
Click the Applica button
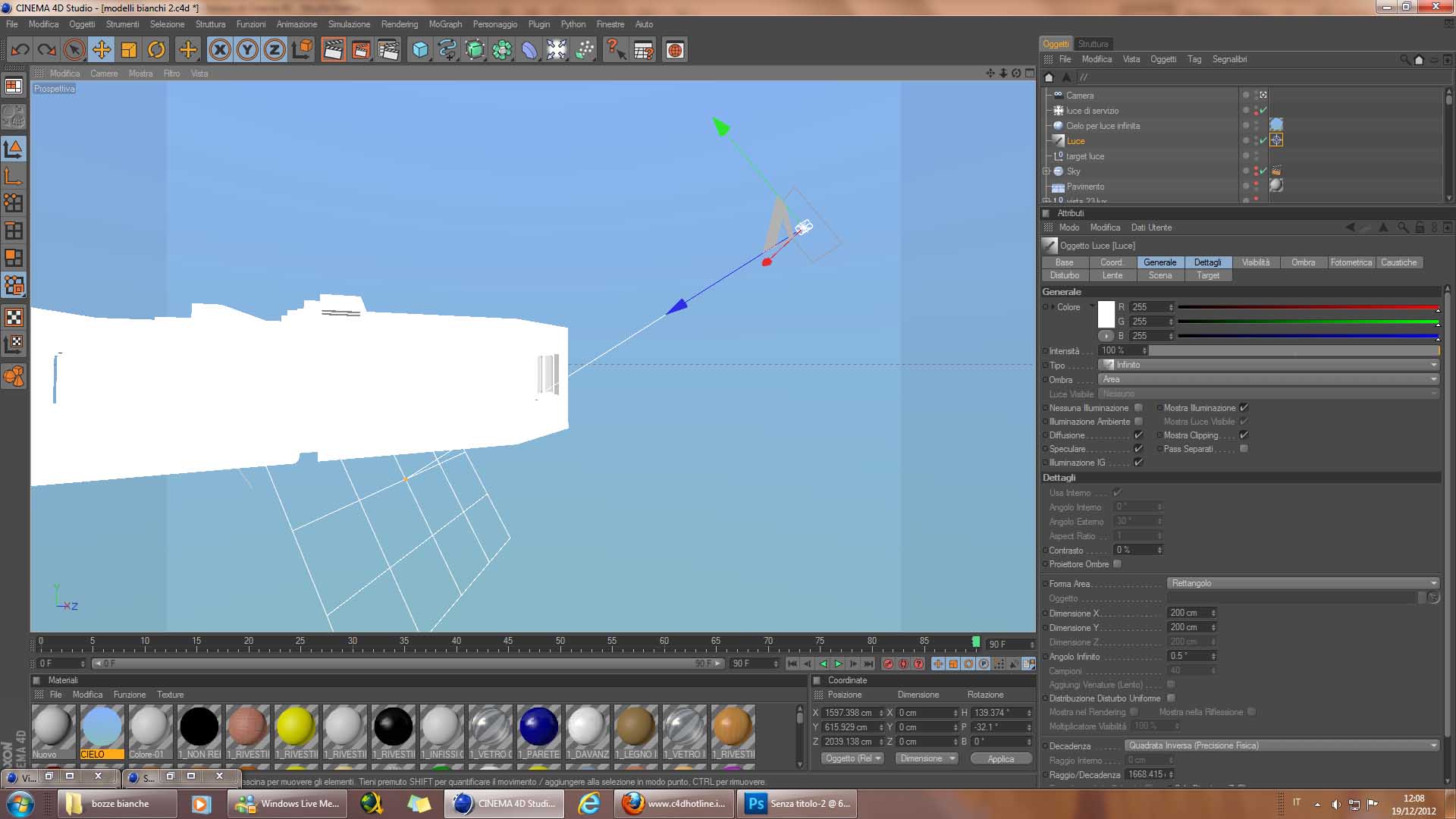(1000, 758)
